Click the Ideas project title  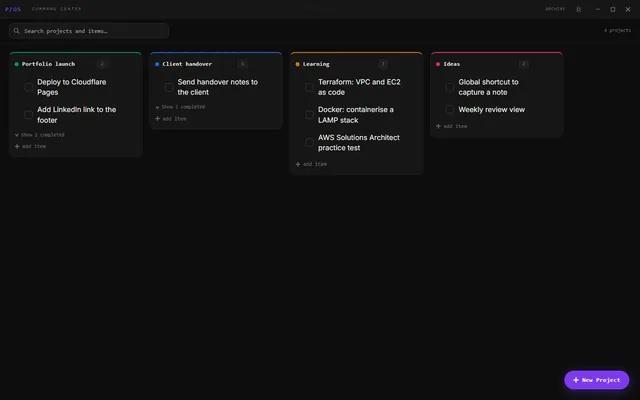(451, 64)
